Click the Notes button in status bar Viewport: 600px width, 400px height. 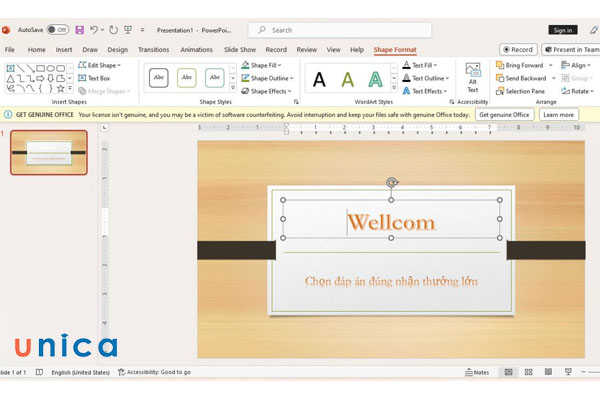[x=477, y=372]
